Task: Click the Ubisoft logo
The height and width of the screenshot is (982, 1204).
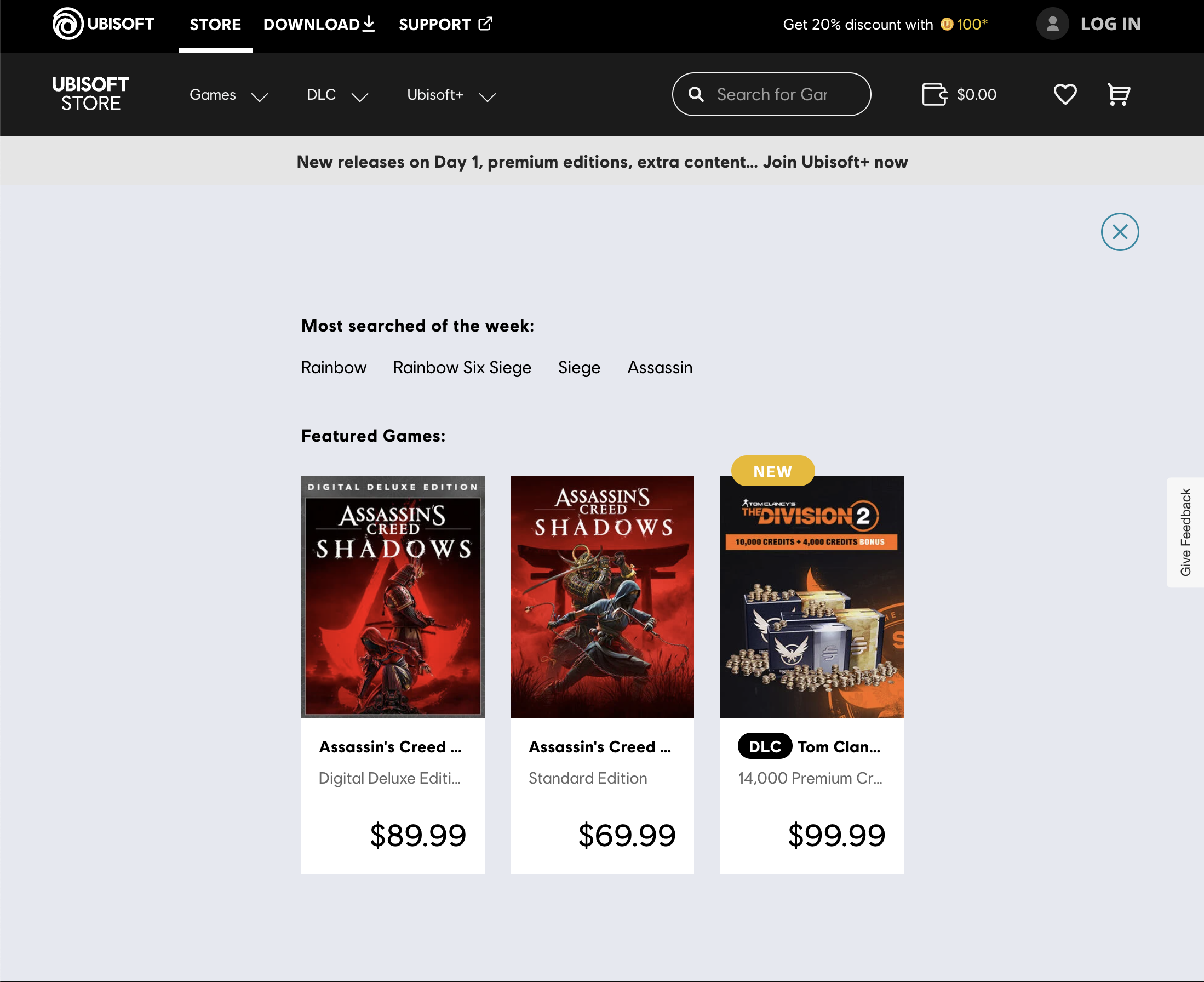Action: coord(68,24)
